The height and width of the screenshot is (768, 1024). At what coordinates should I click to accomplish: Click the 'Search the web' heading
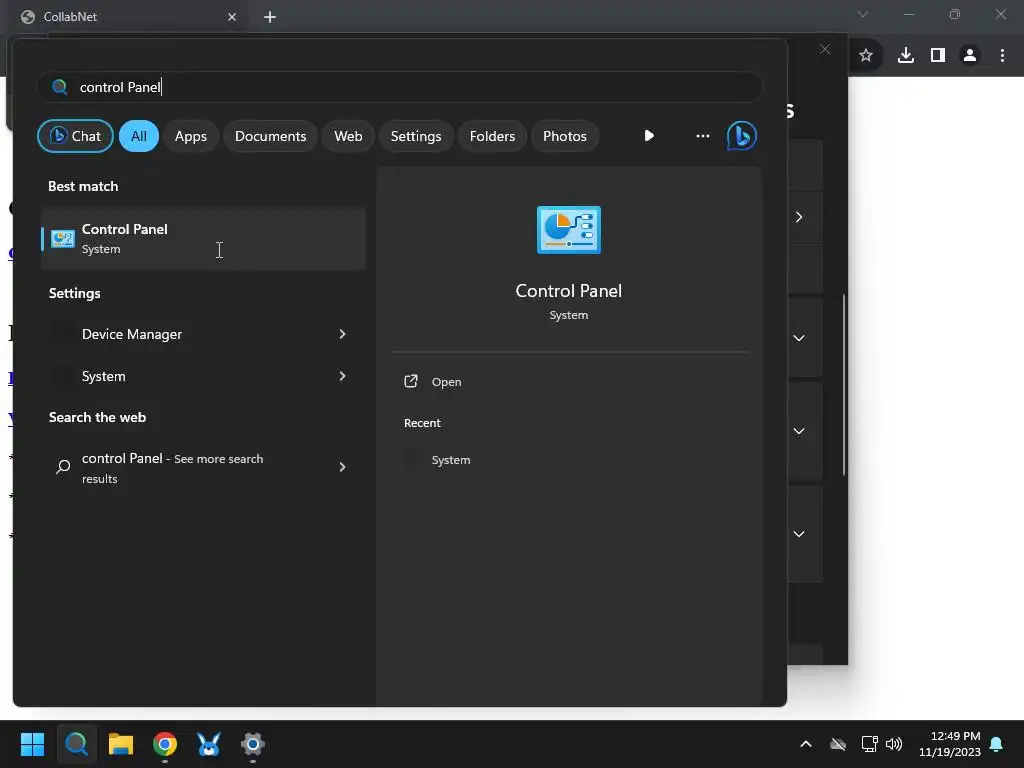tap(97, 417)
